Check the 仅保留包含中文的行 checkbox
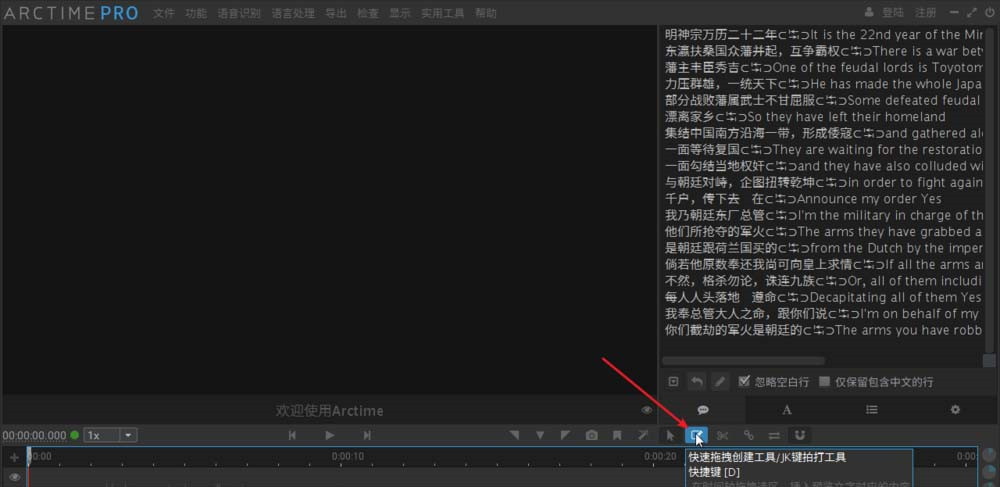 coord(825,381)
